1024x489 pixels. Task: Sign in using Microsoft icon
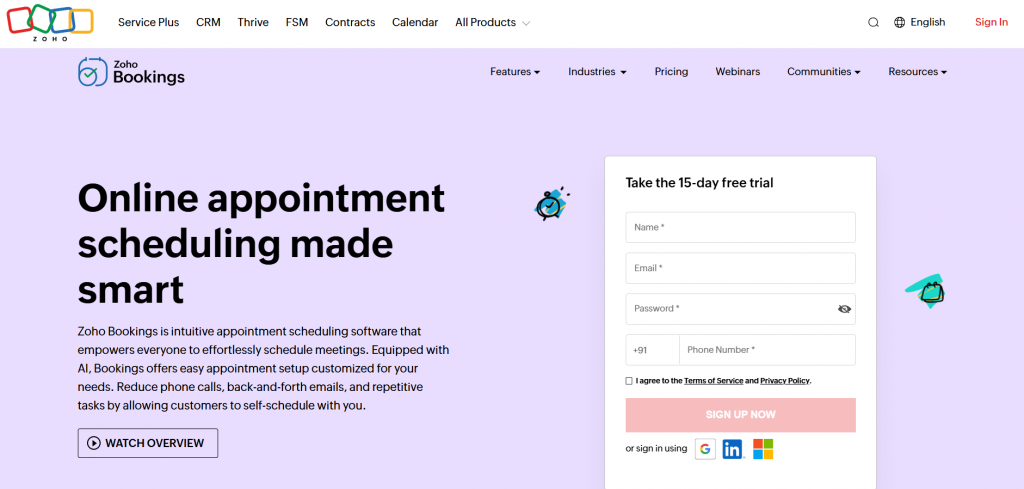tap(763, 449)
